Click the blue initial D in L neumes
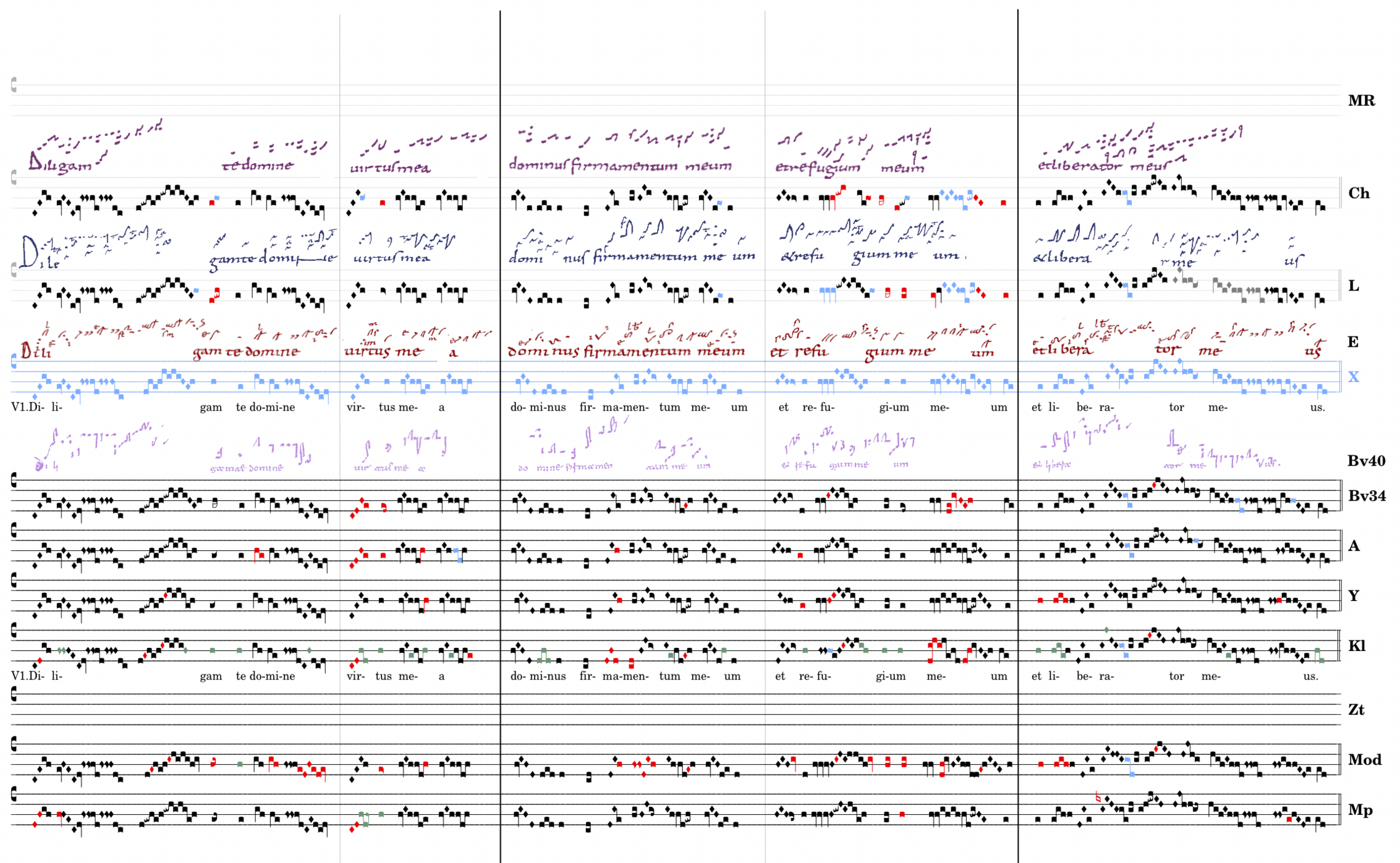Image resolution: width=1400 pixels, height=863 pixels. pyautogui.click(x=28, y=252)
